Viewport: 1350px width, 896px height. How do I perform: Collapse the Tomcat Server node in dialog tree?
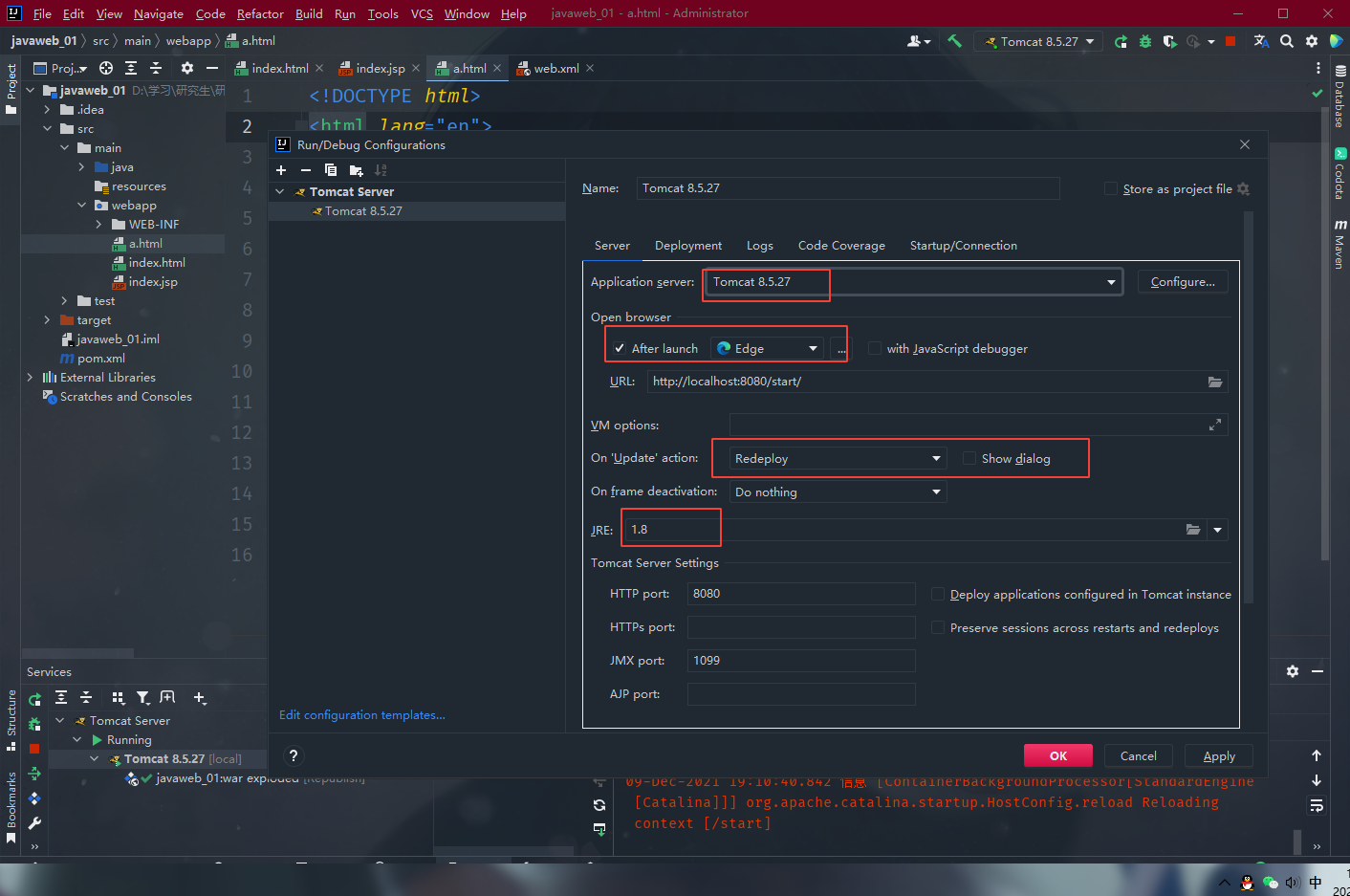point(280,191)
